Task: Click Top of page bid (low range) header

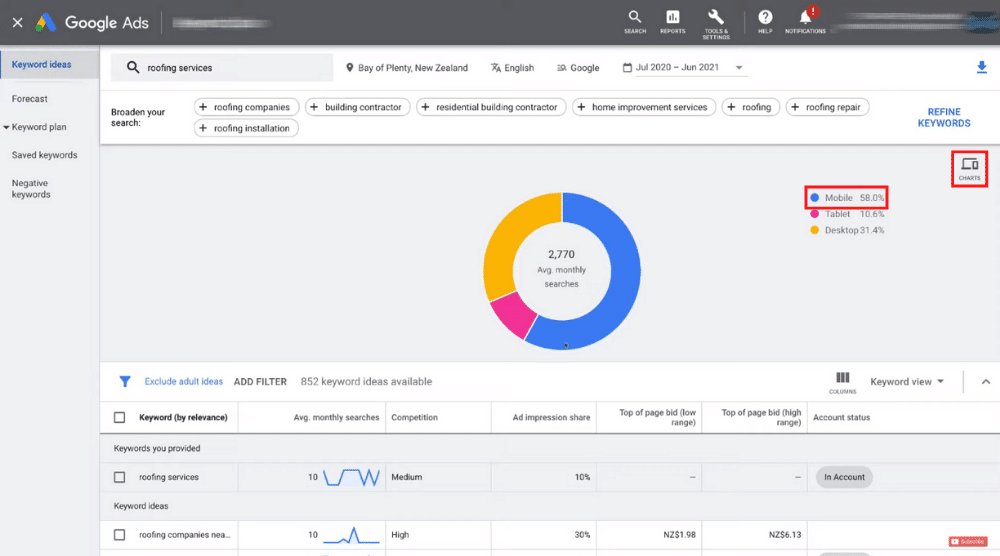Action: point(657,417)
